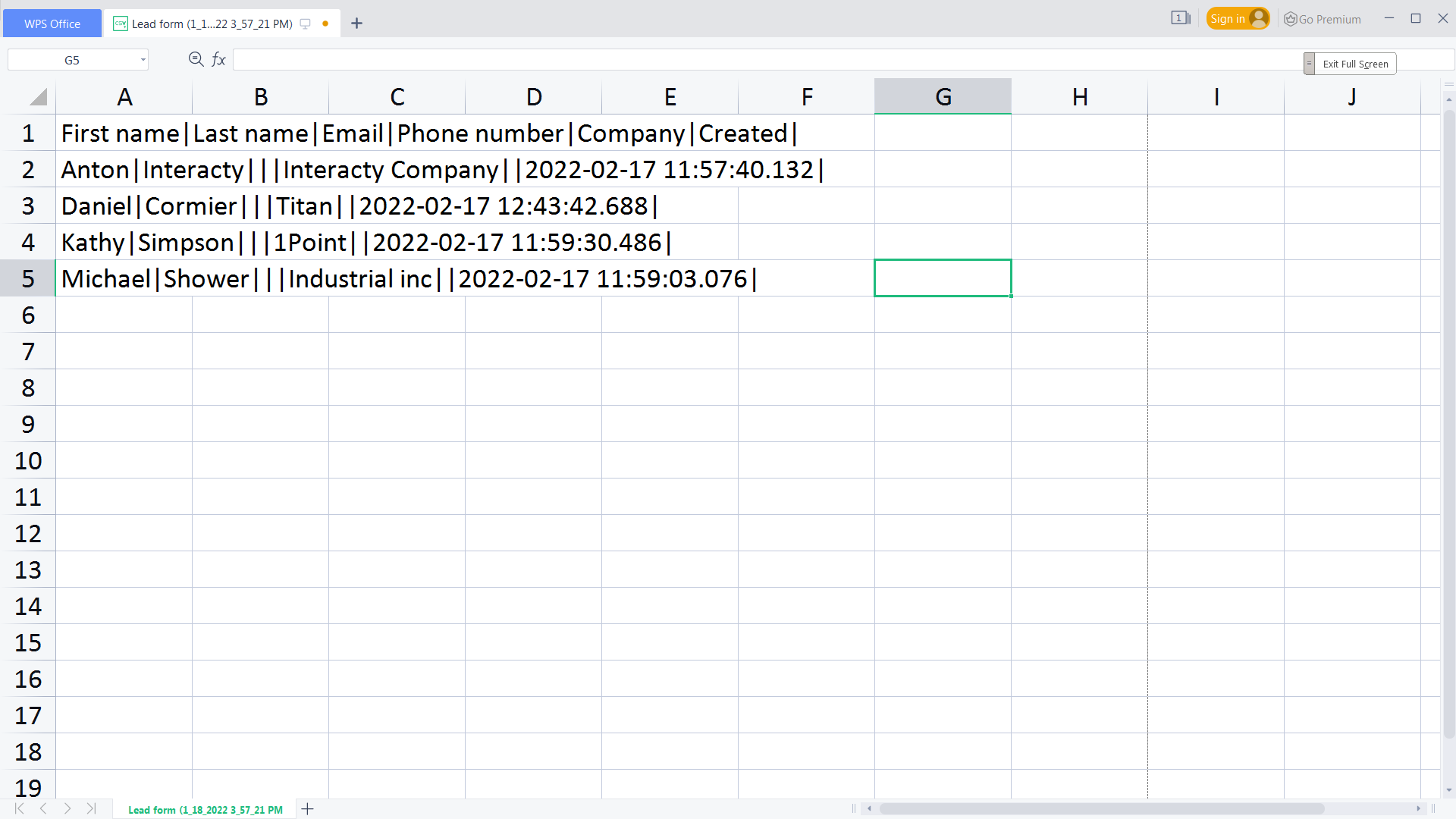Open the window manager icon near Sign in
The width and height of the screenshot is (1456, 819).
[x=1180, y=18]
